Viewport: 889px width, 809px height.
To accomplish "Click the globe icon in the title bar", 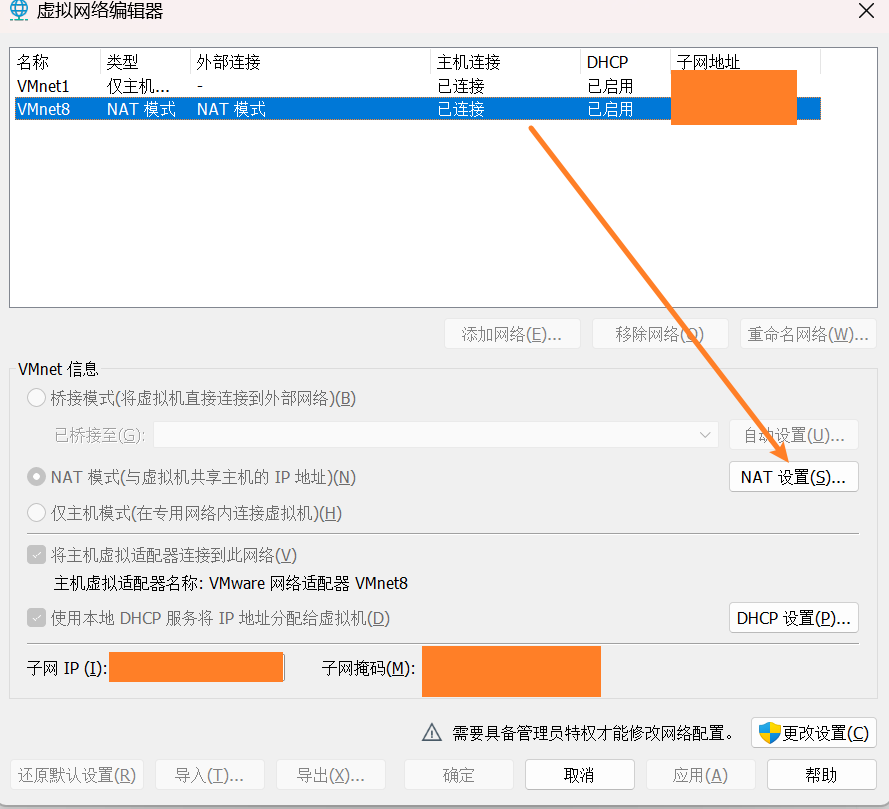I will point(19,10).
